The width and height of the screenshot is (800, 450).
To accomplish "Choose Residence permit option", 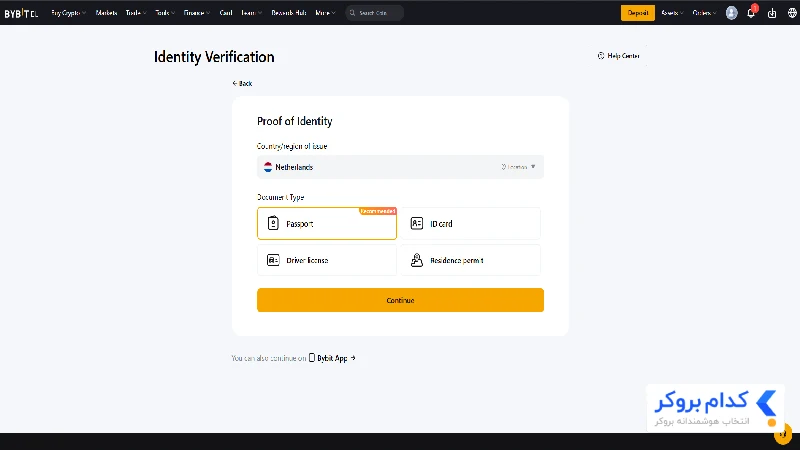I will 470,260.
